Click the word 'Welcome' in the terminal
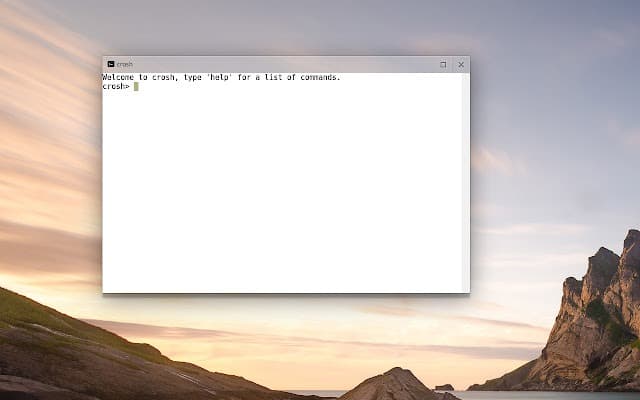This screenshot has height=400, width=640. (x=119, y=78)
